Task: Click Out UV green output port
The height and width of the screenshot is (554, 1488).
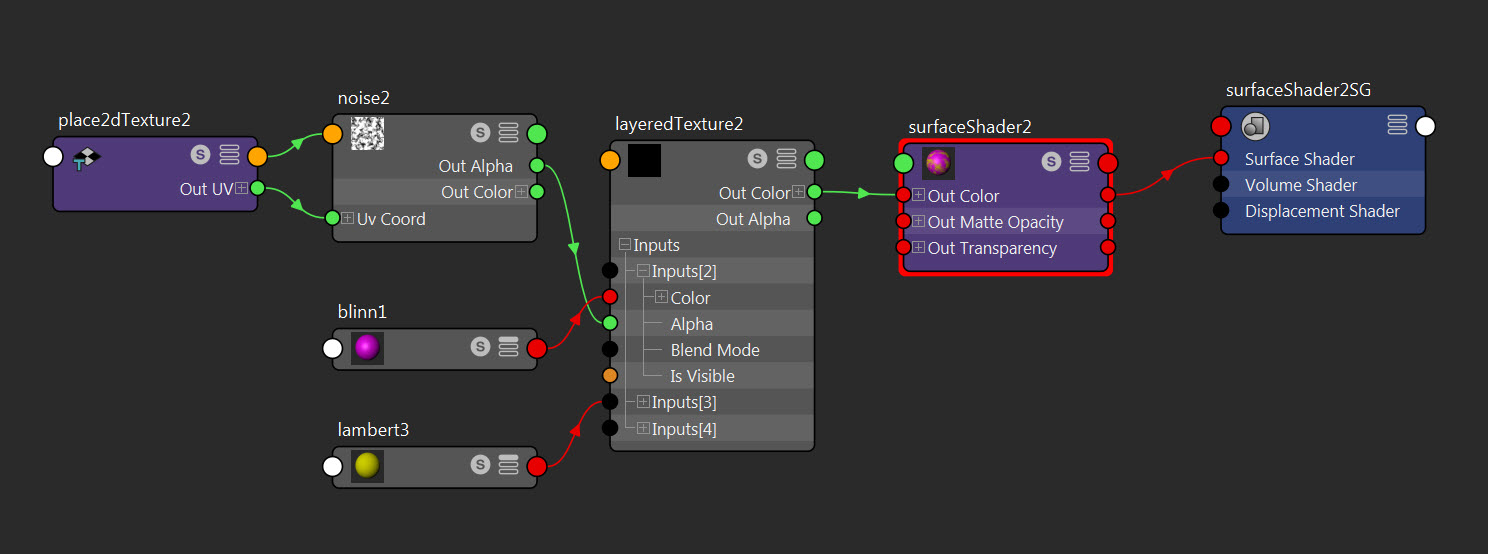Action: [258, 188]
